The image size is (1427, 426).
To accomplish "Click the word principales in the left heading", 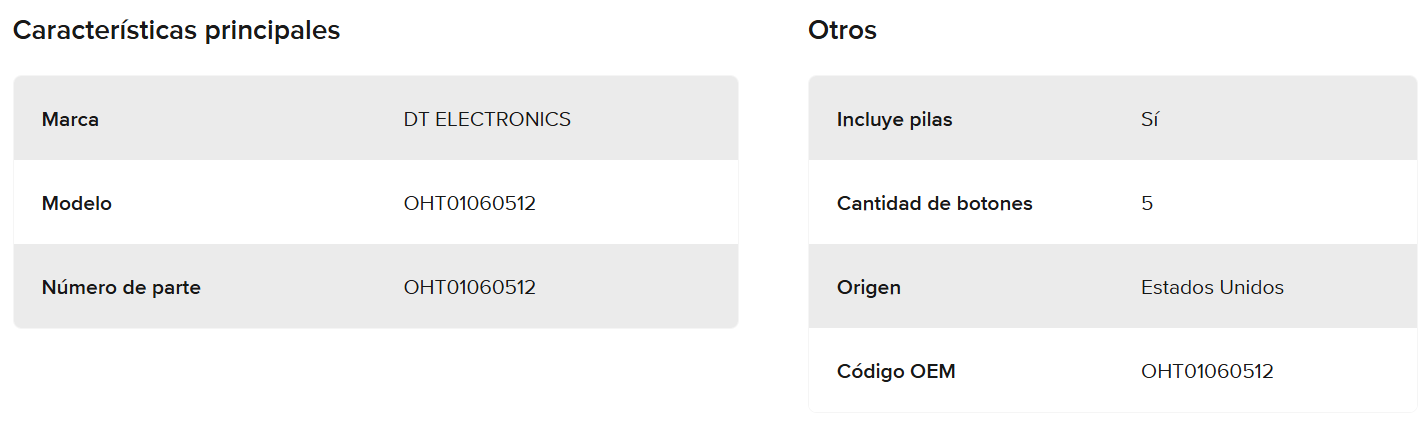I will pyautogui.click(x=272, y=31).
